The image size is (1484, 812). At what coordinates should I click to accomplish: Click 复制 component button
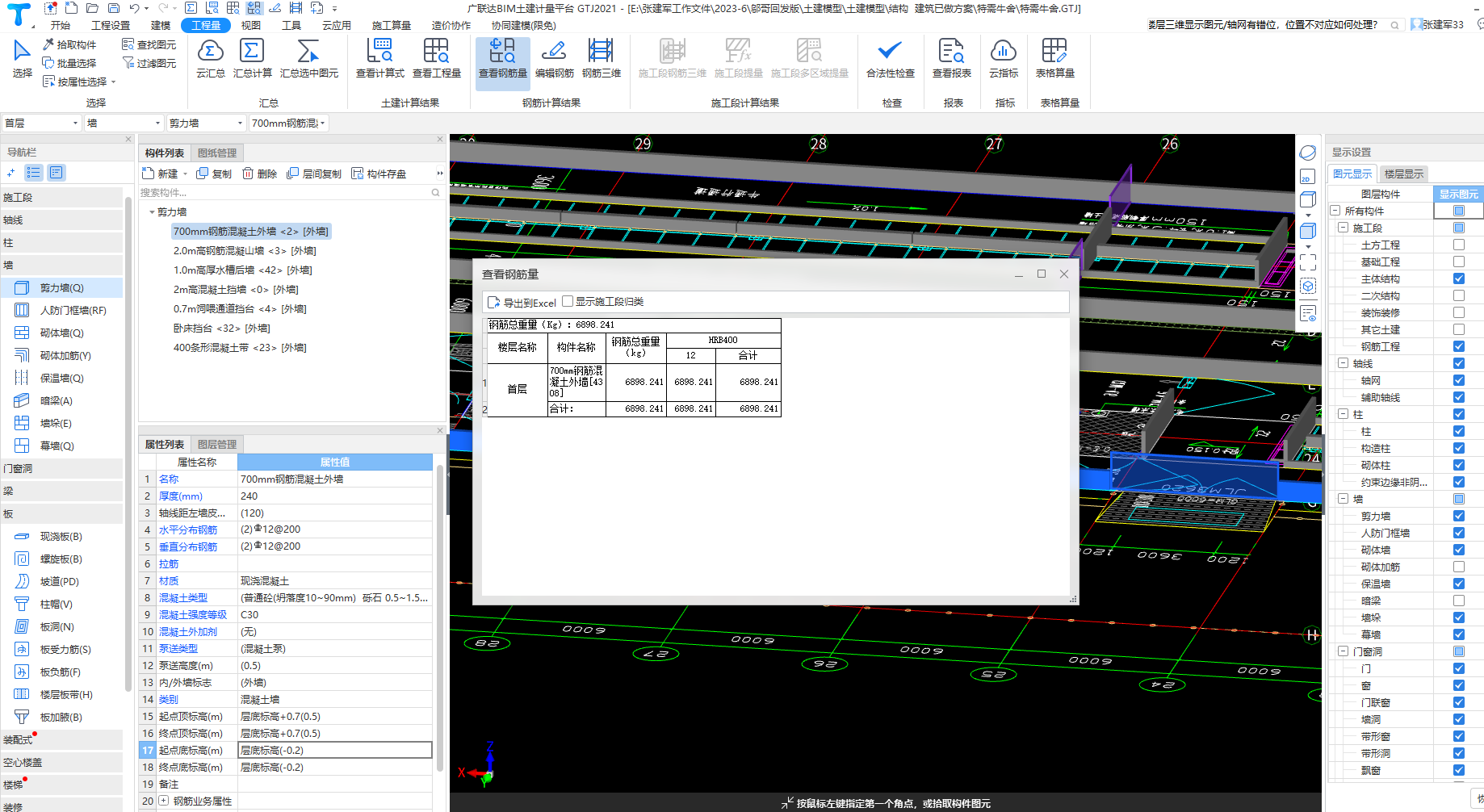pos(214,174)
